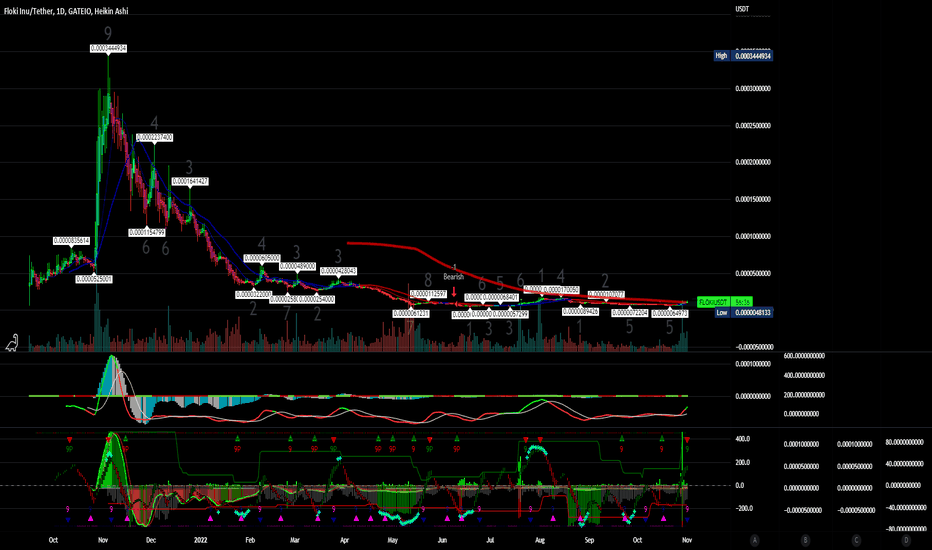Click 0.0001500000 on the price axis

coord(752,199)
